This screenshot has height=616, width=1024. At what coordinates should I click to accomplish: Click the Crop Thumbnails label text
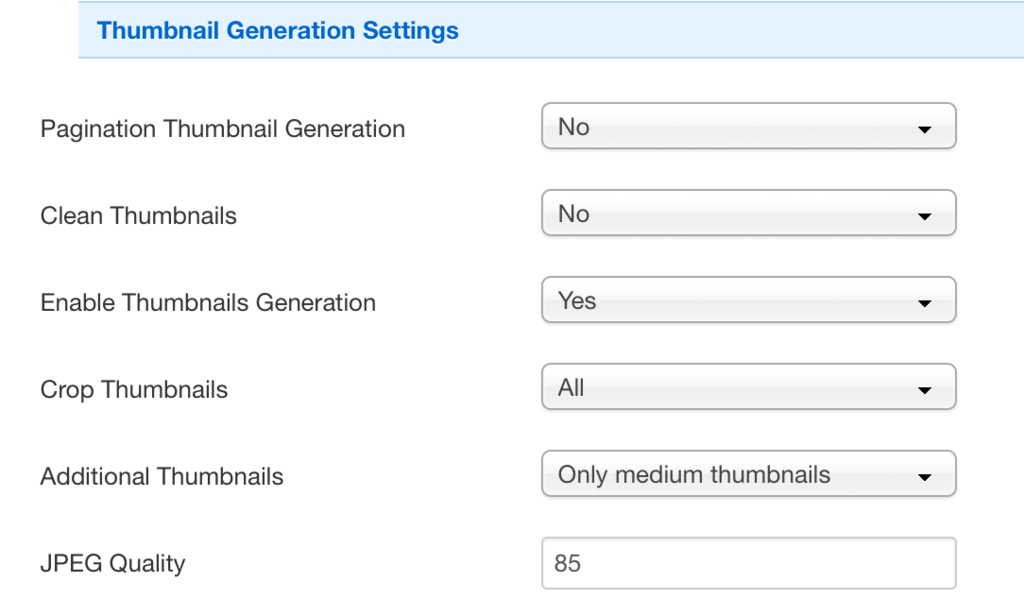134,390
